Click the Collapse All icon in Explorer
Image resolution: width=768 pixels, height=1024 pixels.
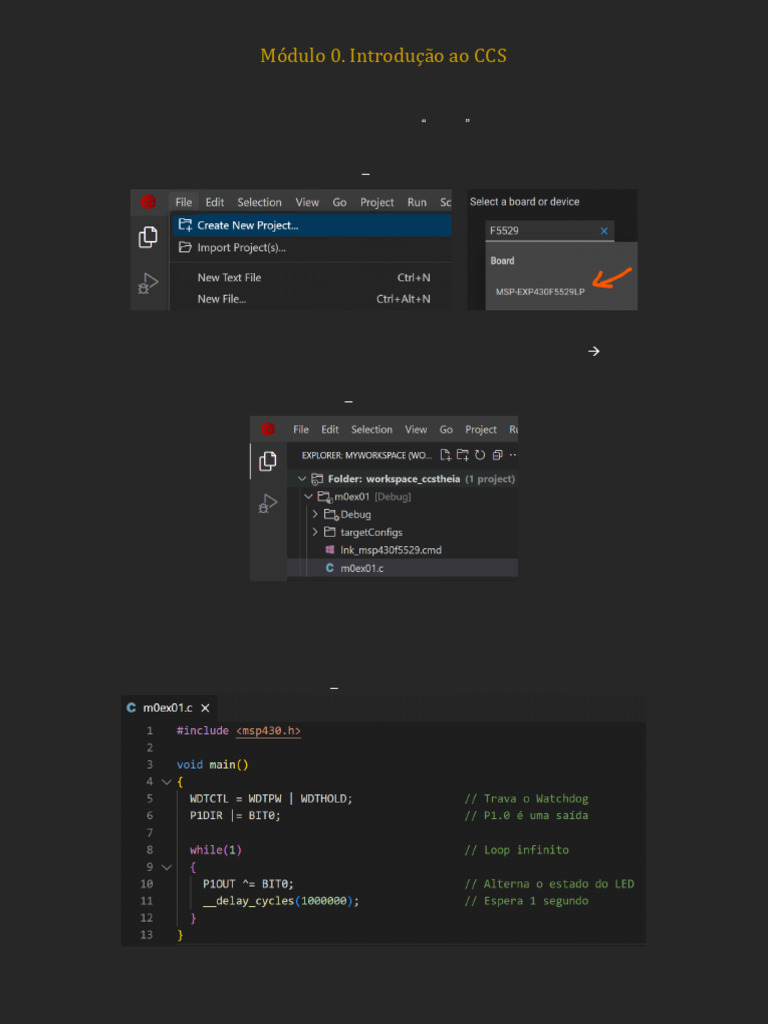(x=497, y=455)
